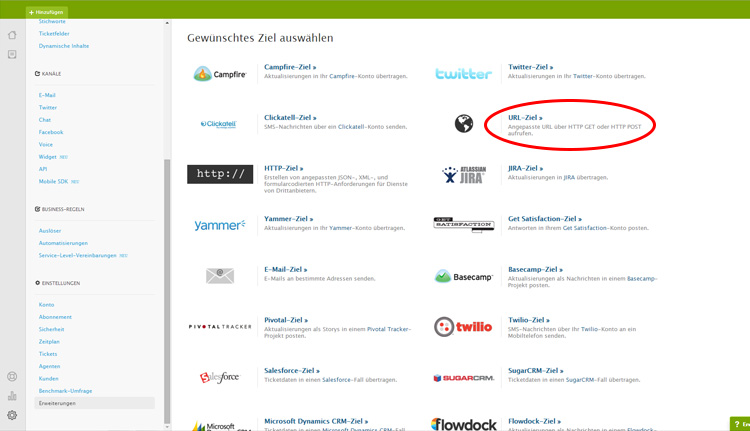
Task: Open the 'URL-Ziel »' link
Action: point(525,118)
